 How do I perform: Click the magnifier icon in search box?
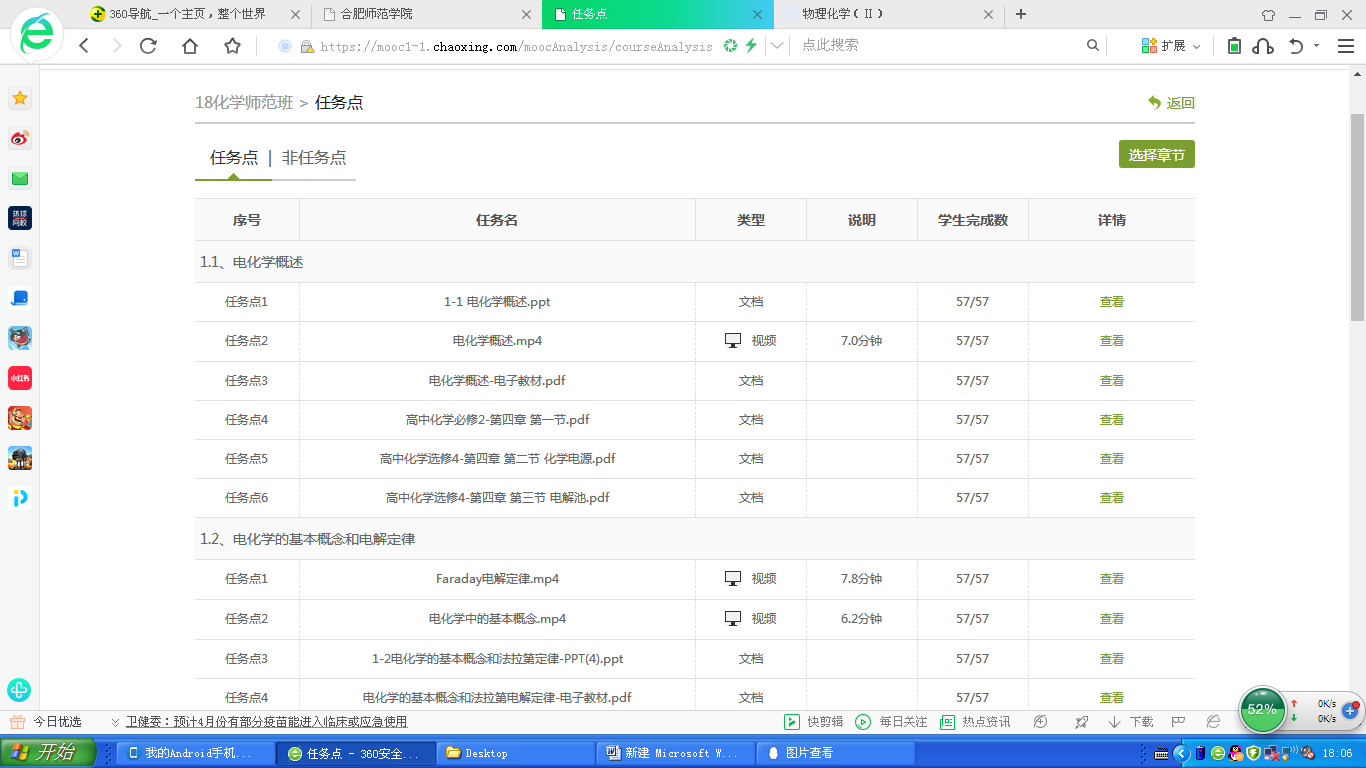tap(1093, 46)
